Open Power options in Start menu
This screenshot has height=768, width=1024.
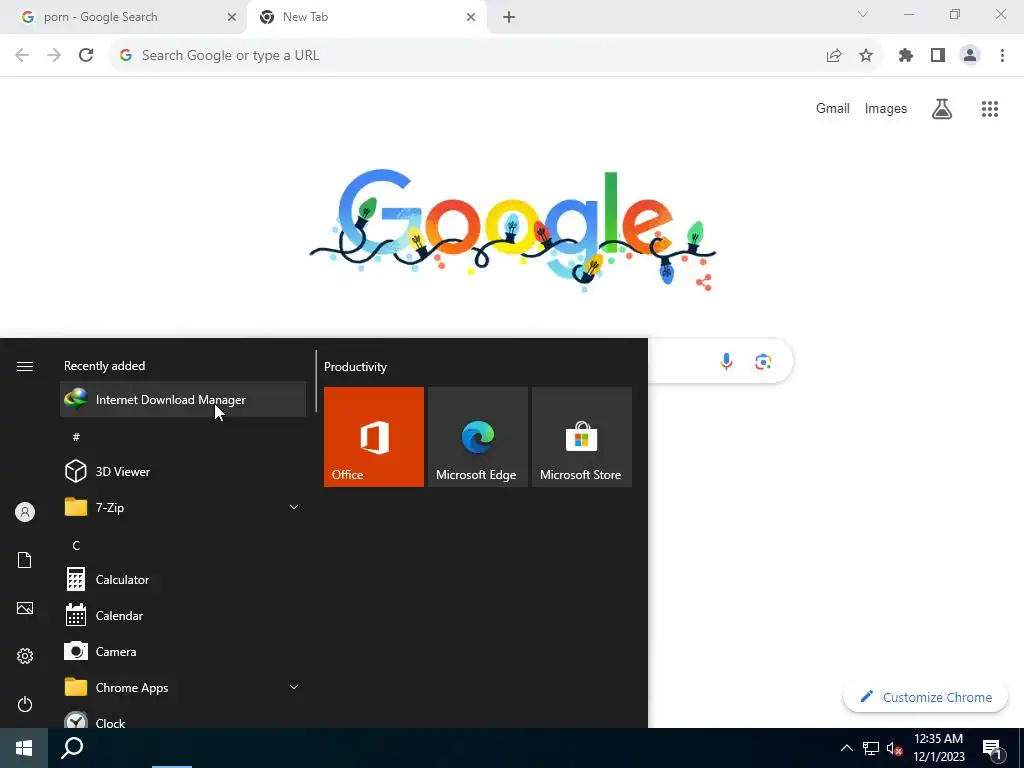click(25, 704)
